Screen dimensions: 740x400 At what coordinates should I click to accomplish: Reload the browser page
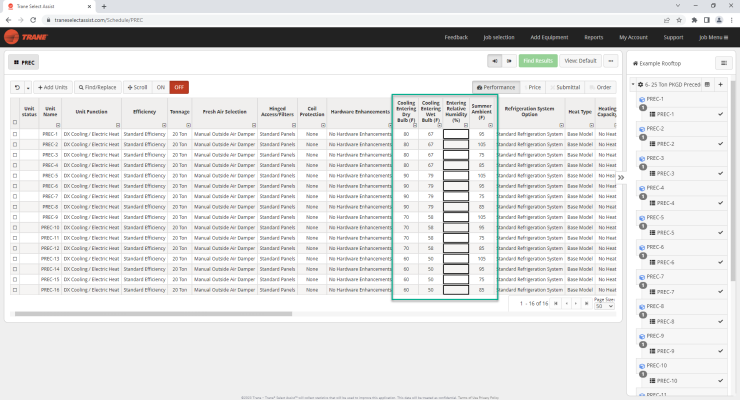(x=33, y=20)
